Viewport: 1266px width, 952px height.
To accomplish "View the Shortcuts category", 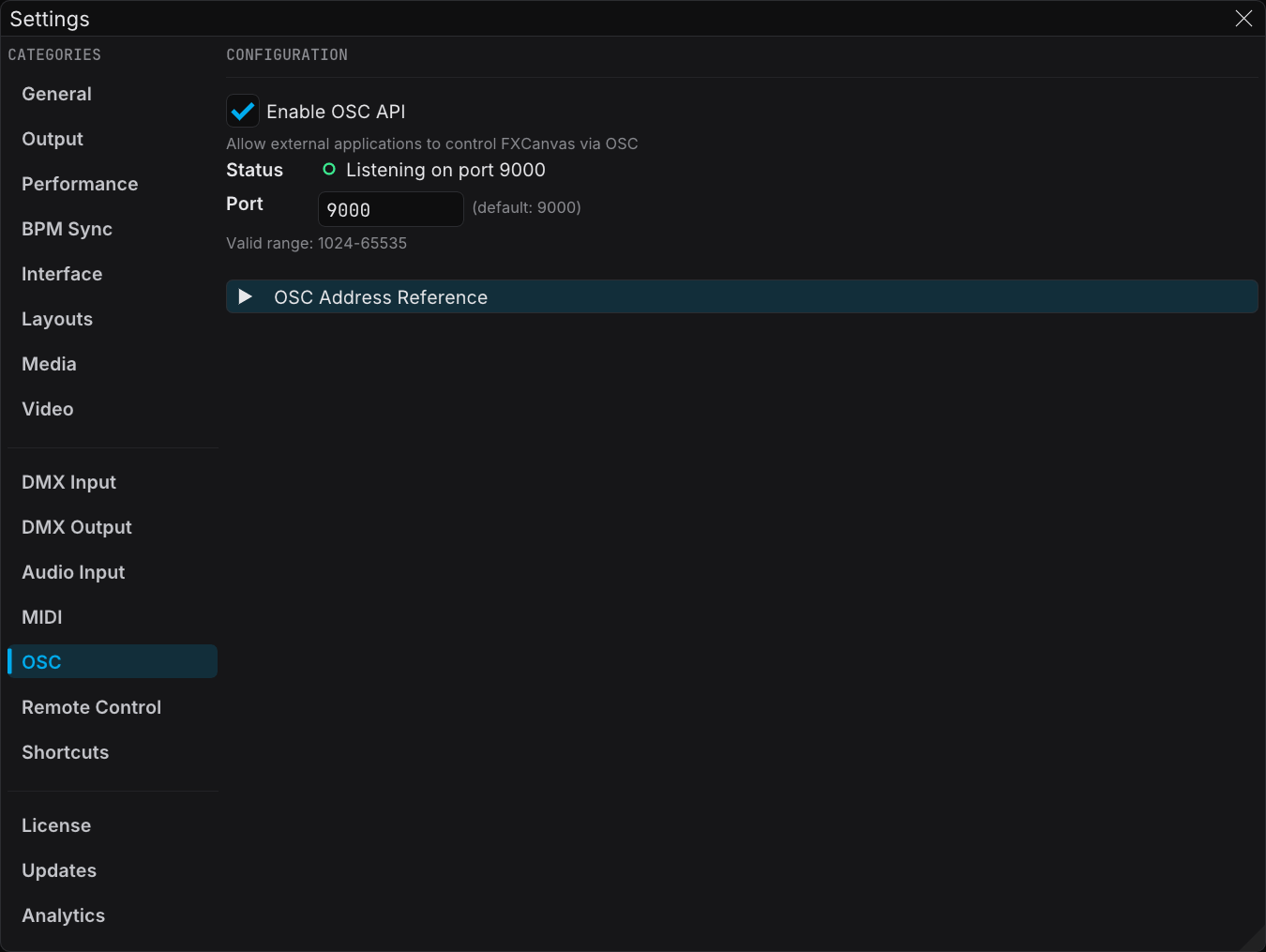I will click(113, 752).
